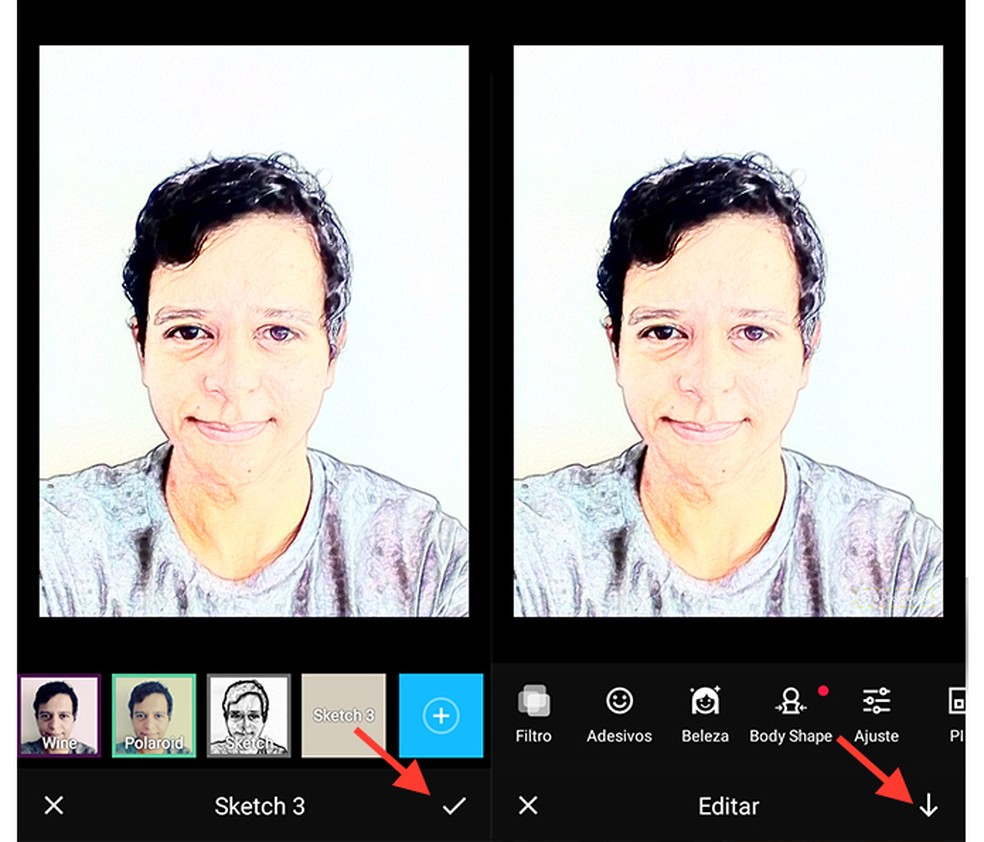Tap the red notification dot on Body Shape
This screenshot has width=984, height=842.
(x=823, y=690)
